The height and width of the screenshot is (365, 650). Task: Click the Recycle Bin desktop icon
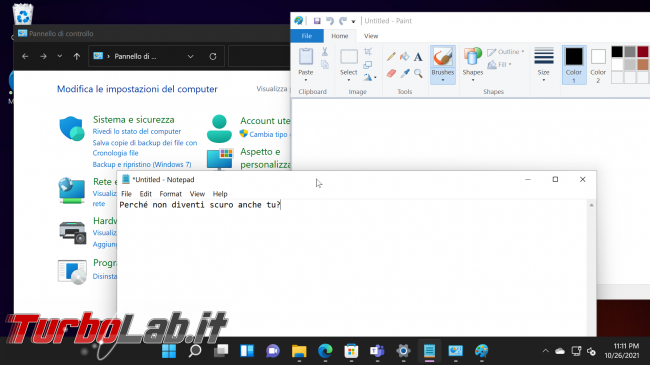[x=23, y=14]
